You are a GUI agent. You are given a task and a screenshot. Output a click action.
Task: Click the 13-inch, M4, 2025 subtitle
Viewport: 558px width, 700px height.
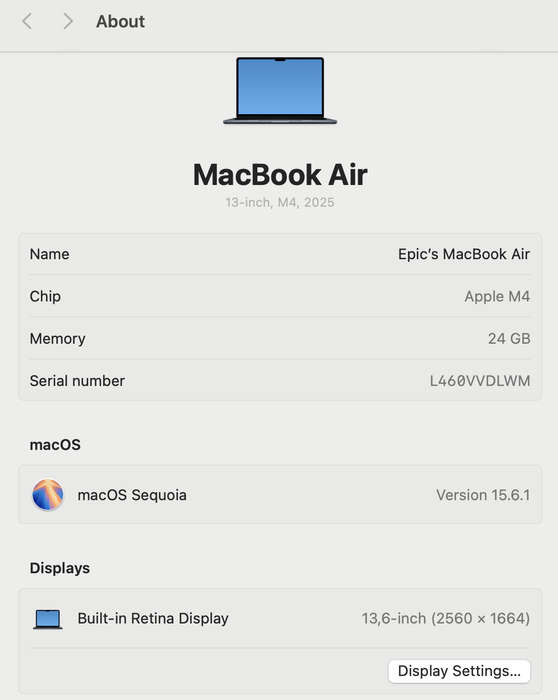point(280,203)
